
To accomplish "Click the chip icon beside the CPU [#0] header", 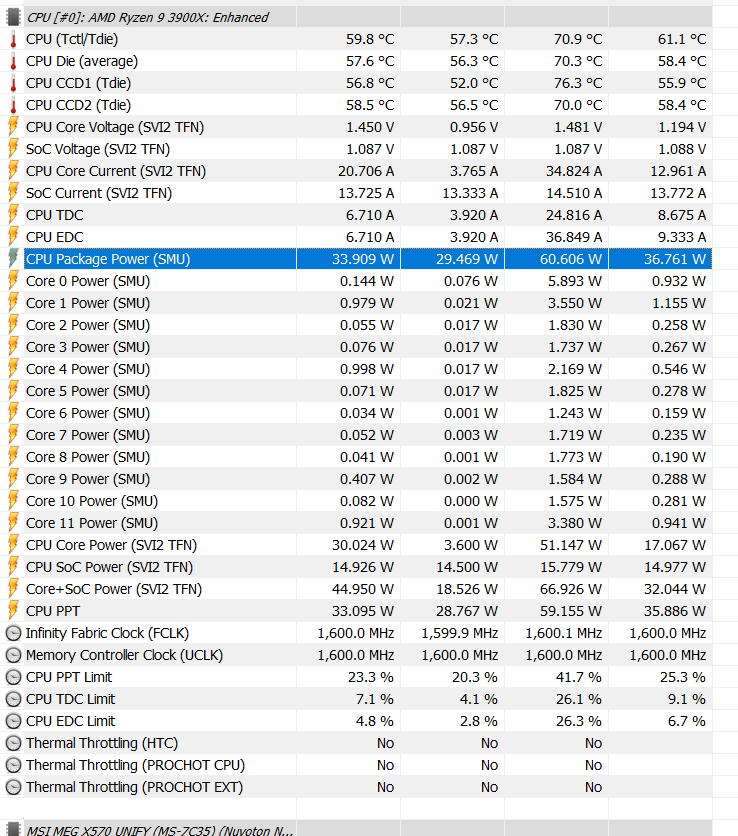I will [13, 17].
